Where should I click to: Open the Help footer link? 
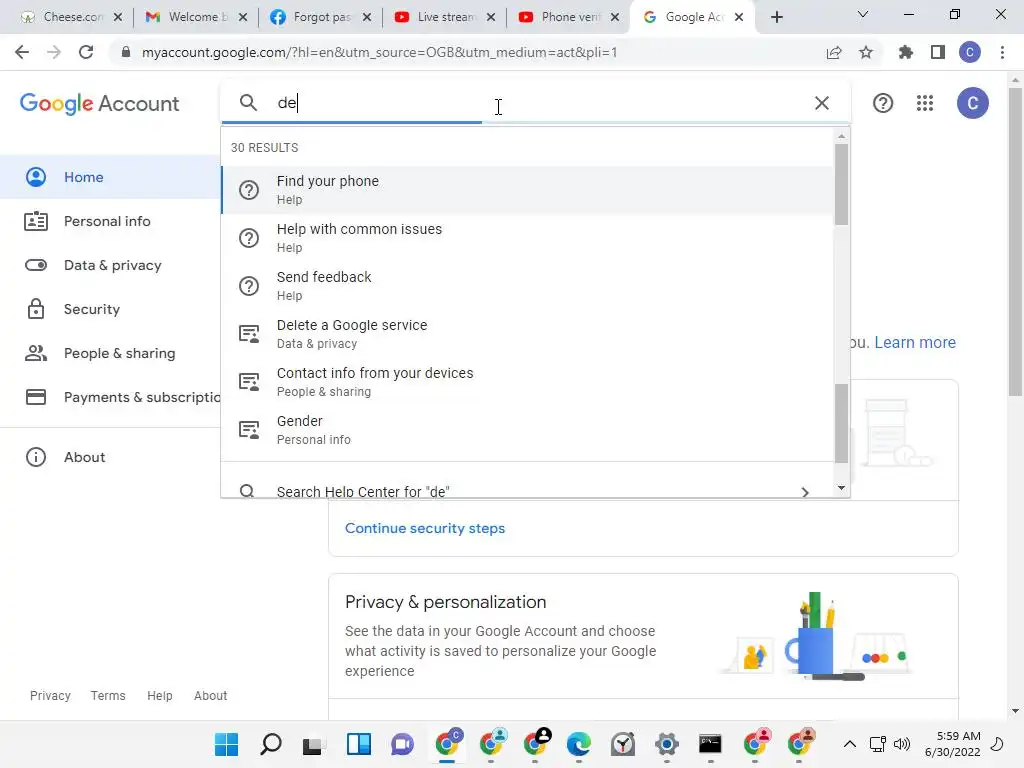tap(159, 696)
